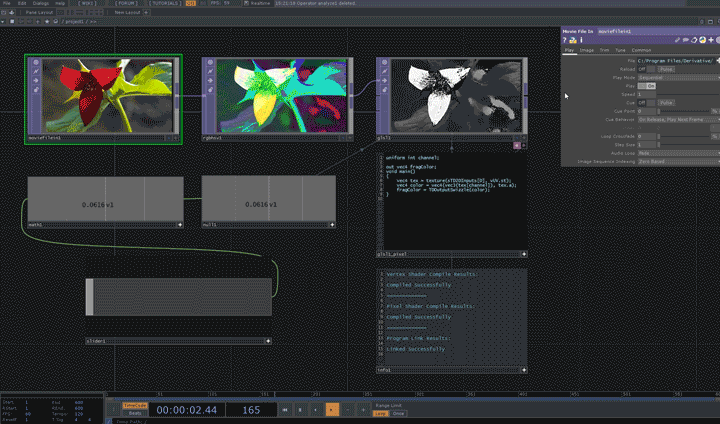The height and width of the screenshot is (424, 720).
Task: Step back one frame with the minus button
Action: tap(349, 410)
